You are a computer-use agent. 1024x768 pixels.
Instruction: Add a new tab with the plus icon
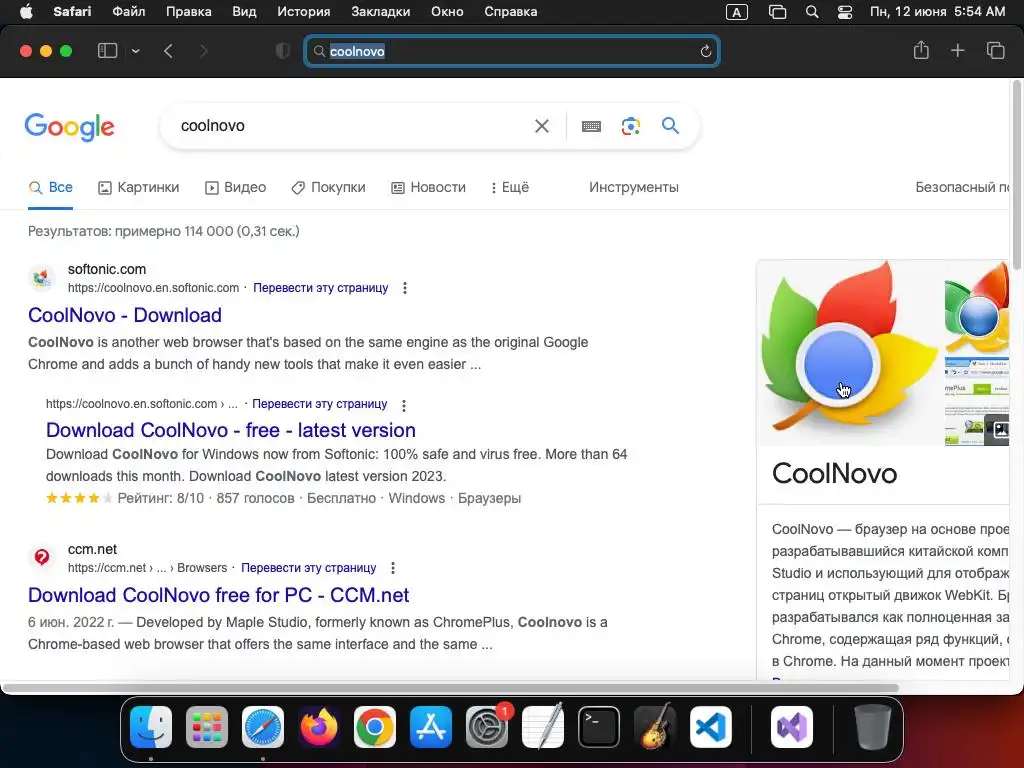pos(957,50)
